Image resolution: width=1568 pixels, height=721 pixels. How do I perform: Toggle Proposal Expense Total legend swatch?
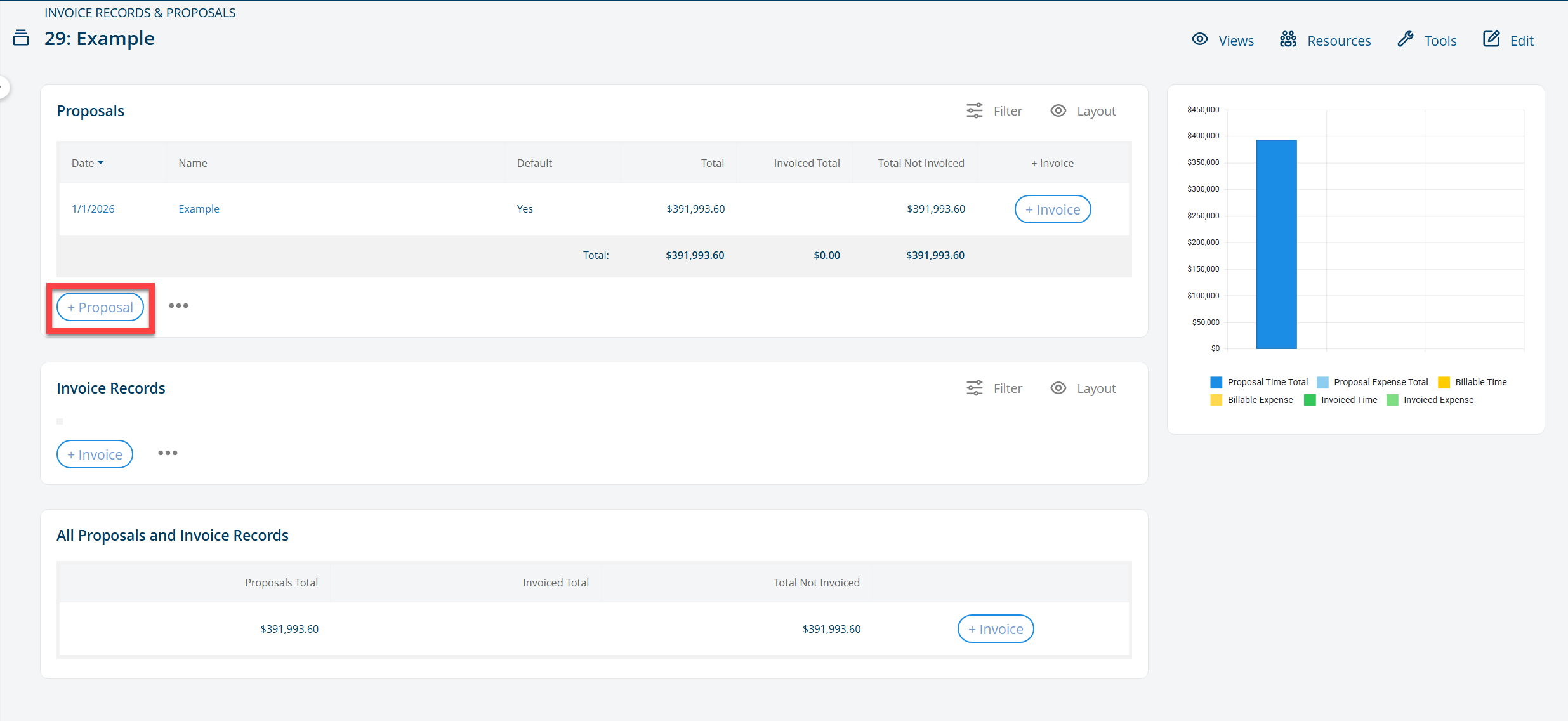point(1322,382)
